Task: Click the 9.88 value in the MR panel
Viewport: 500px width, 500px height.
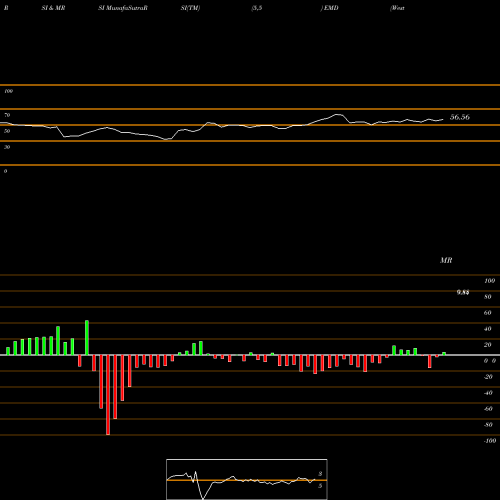Action: pos(463,292)
